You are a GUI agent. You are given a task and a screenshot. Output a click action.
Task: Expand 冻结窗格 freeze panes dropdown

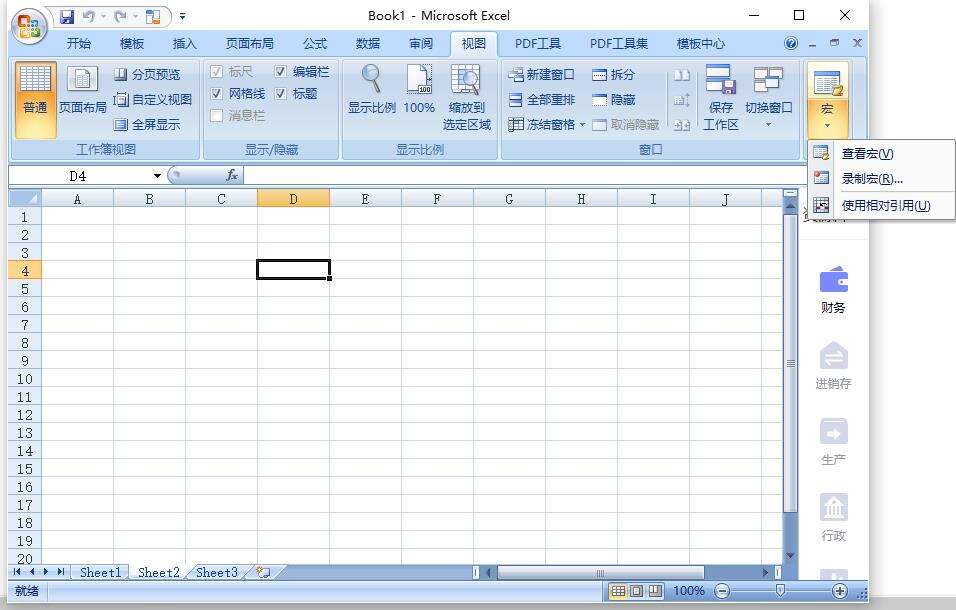point(582,124)
